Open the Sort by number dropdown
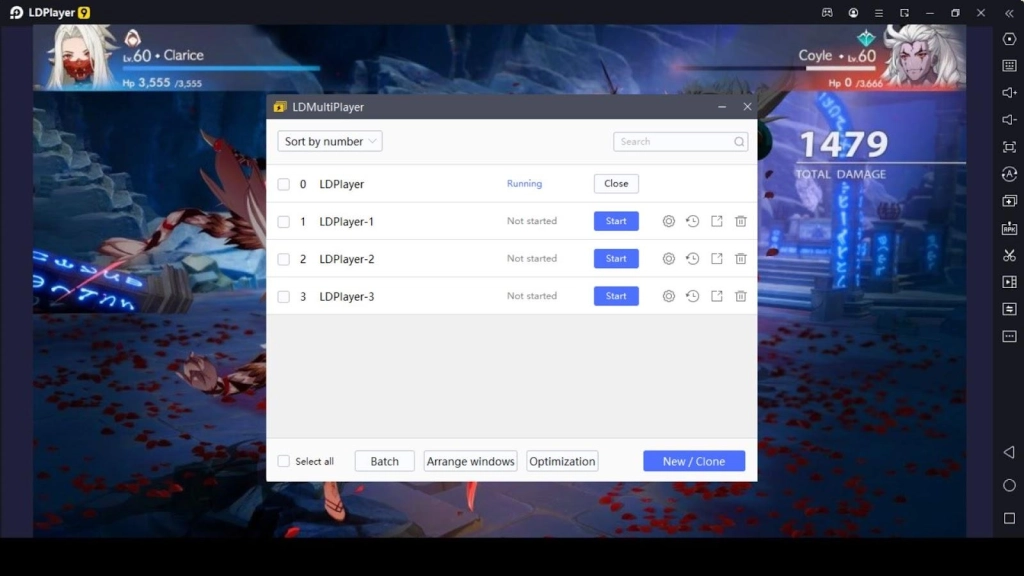The height and width of the screenshot is (576, 1024). pos(330,141)
